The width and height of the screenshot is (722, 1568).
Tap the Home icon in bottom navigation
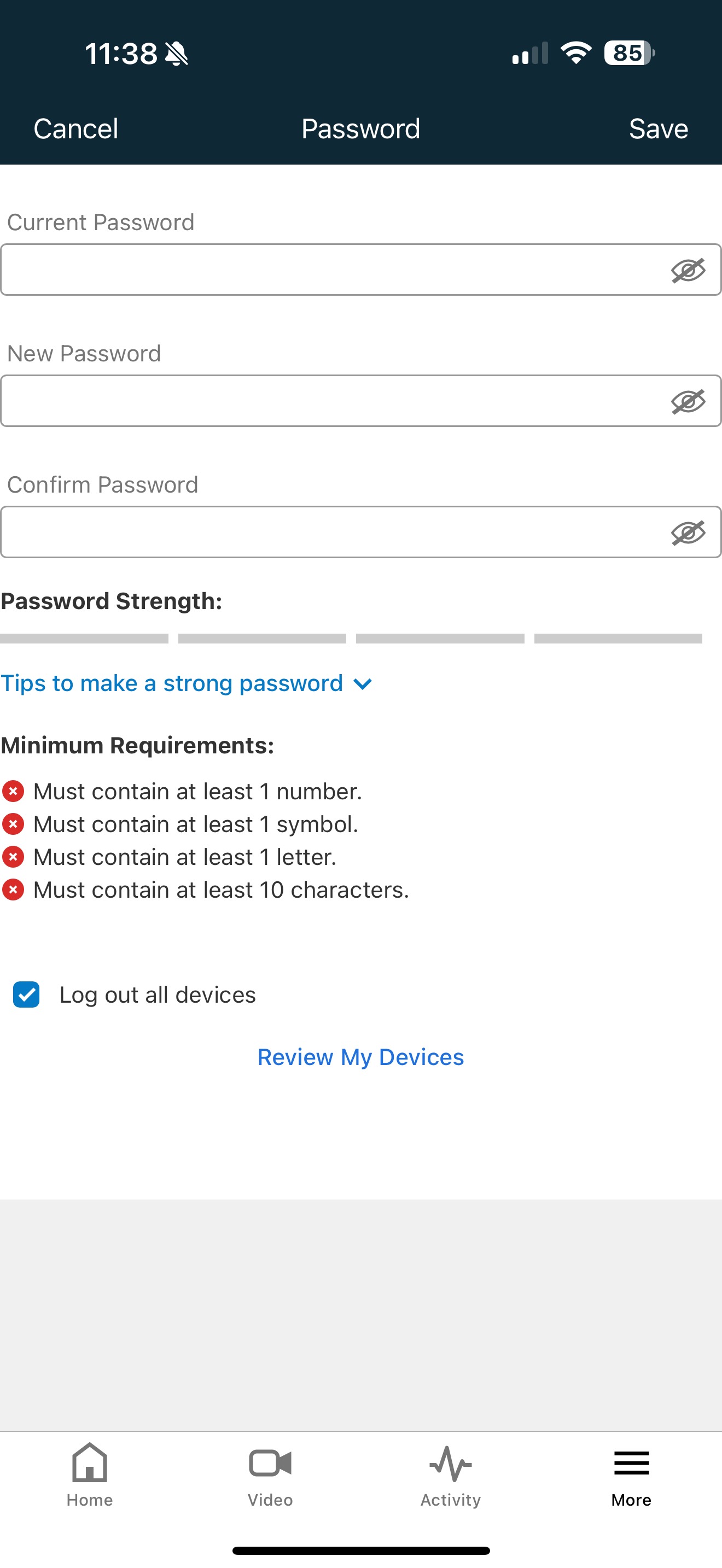pyautogui.click(x=90, y=1464)
